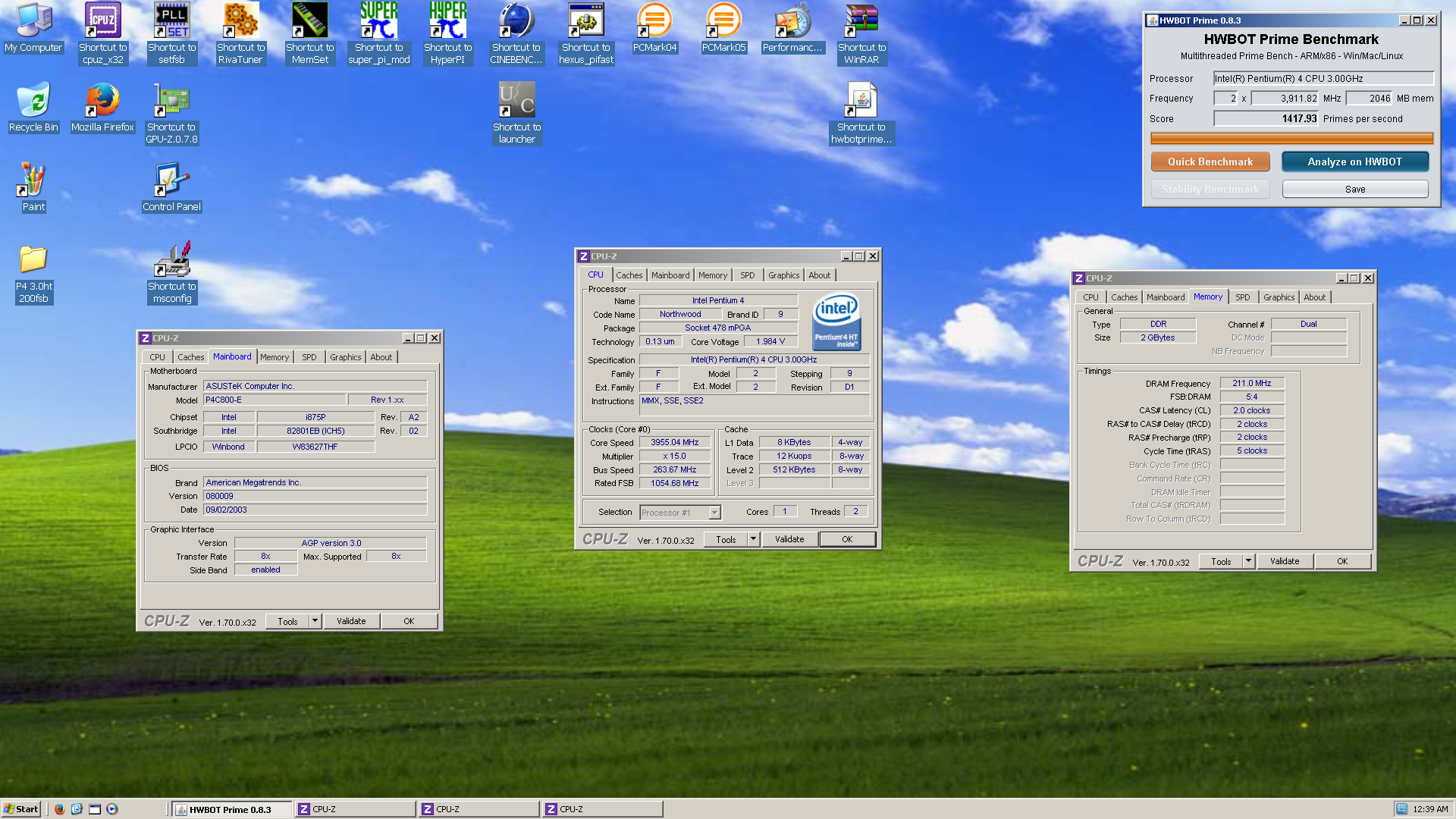This screenshot has width=1456, height=819.
Task: Click the HWBOT Prime orange progress bar
Action: point(1291,138)
